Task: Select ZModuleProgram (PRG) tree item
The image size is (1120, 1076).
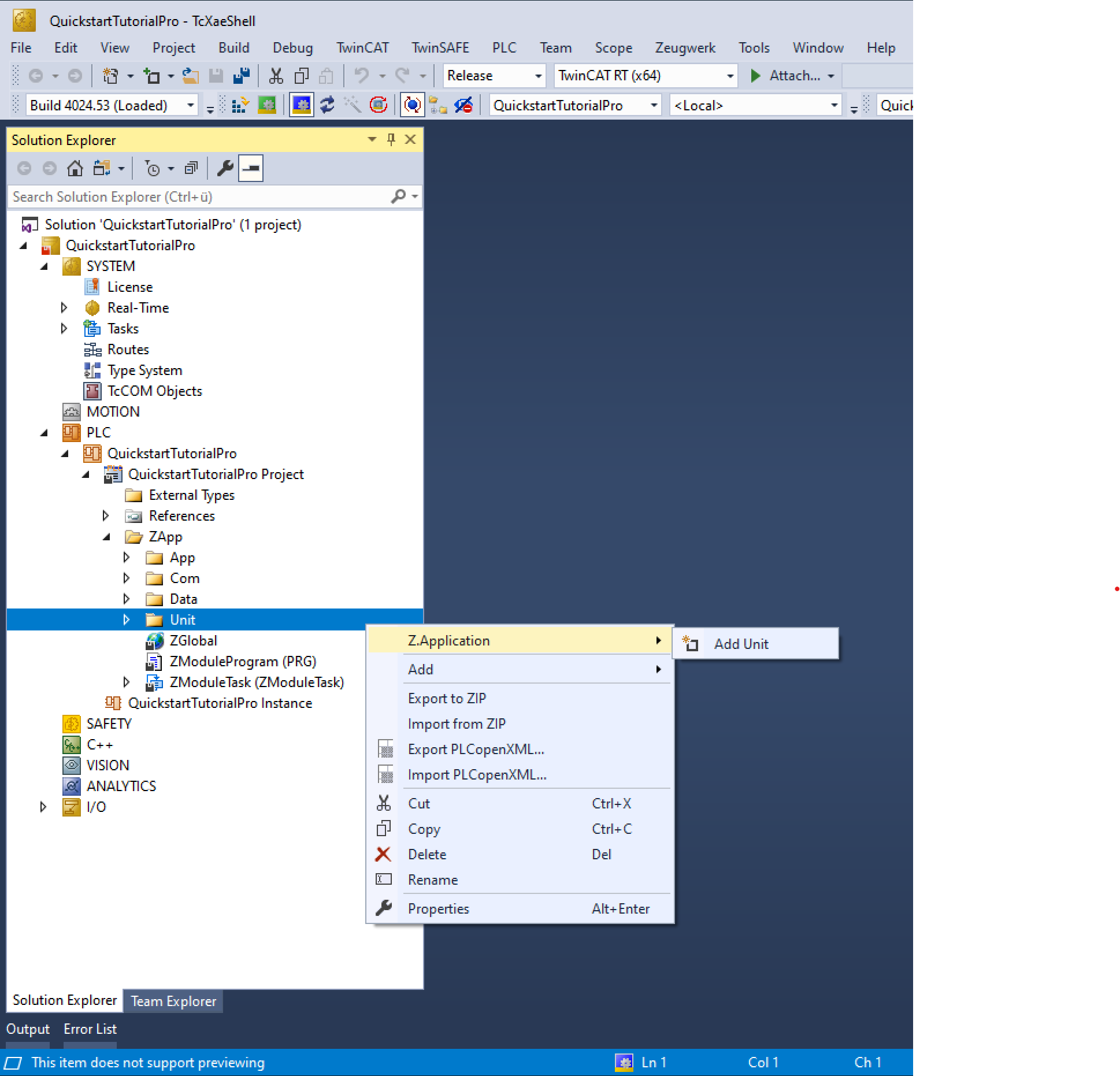Action: click(243, 662)
